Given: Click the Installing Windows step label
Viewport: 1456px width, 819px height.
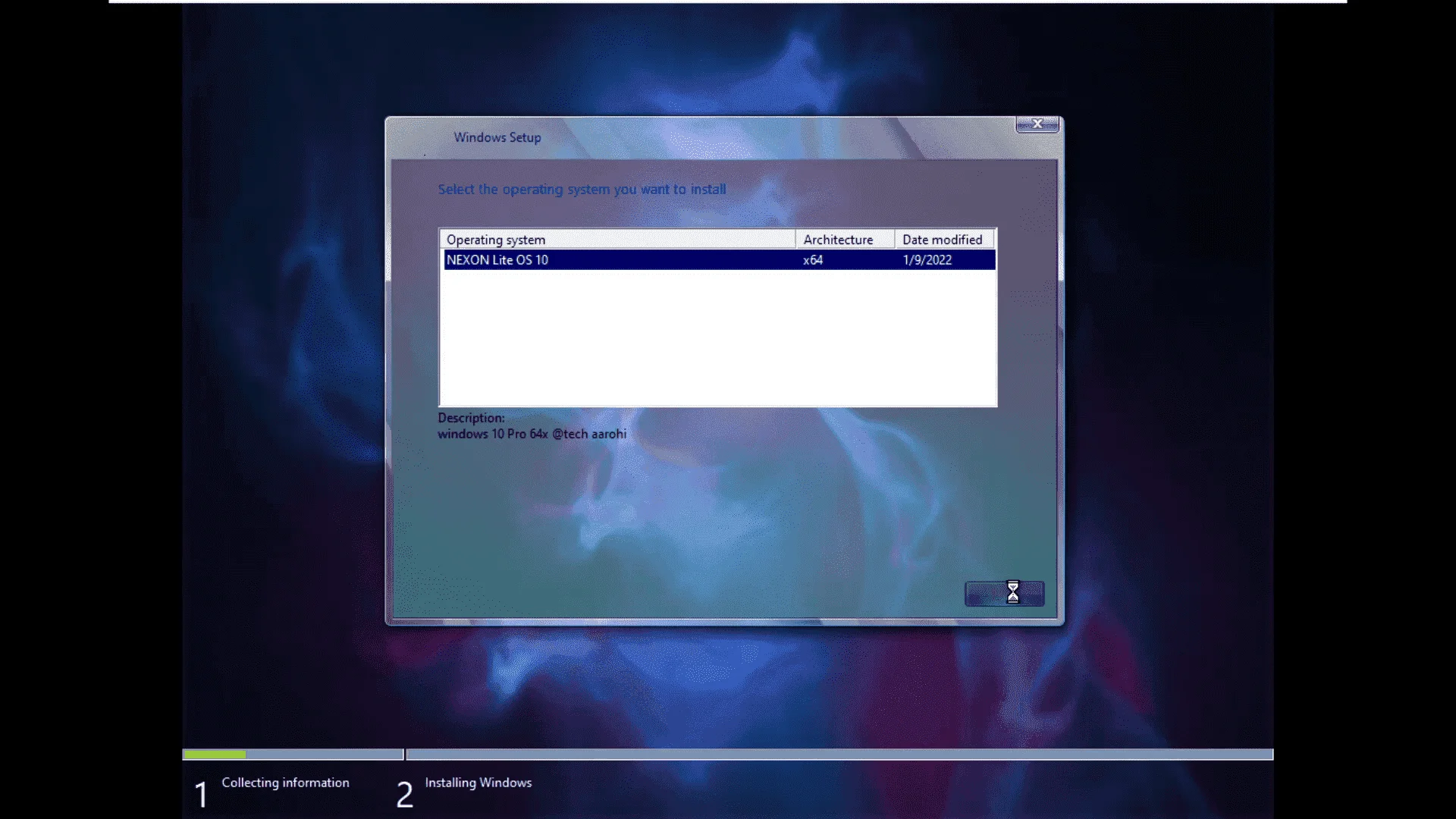Looking at the screenshot, I should [478, 783].
